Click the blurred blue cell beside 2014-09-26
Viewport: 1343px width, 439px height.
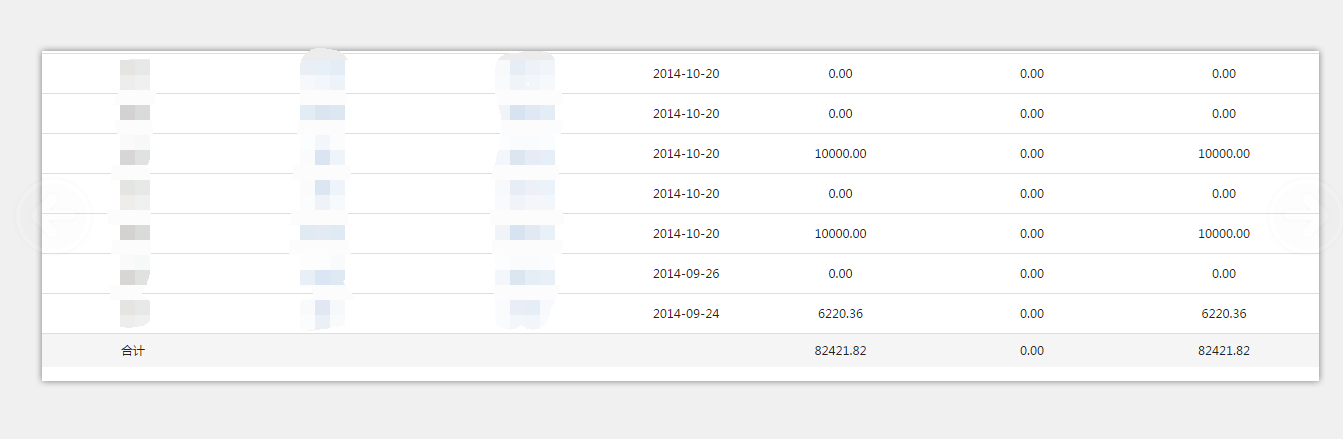(x=526, y=275)
